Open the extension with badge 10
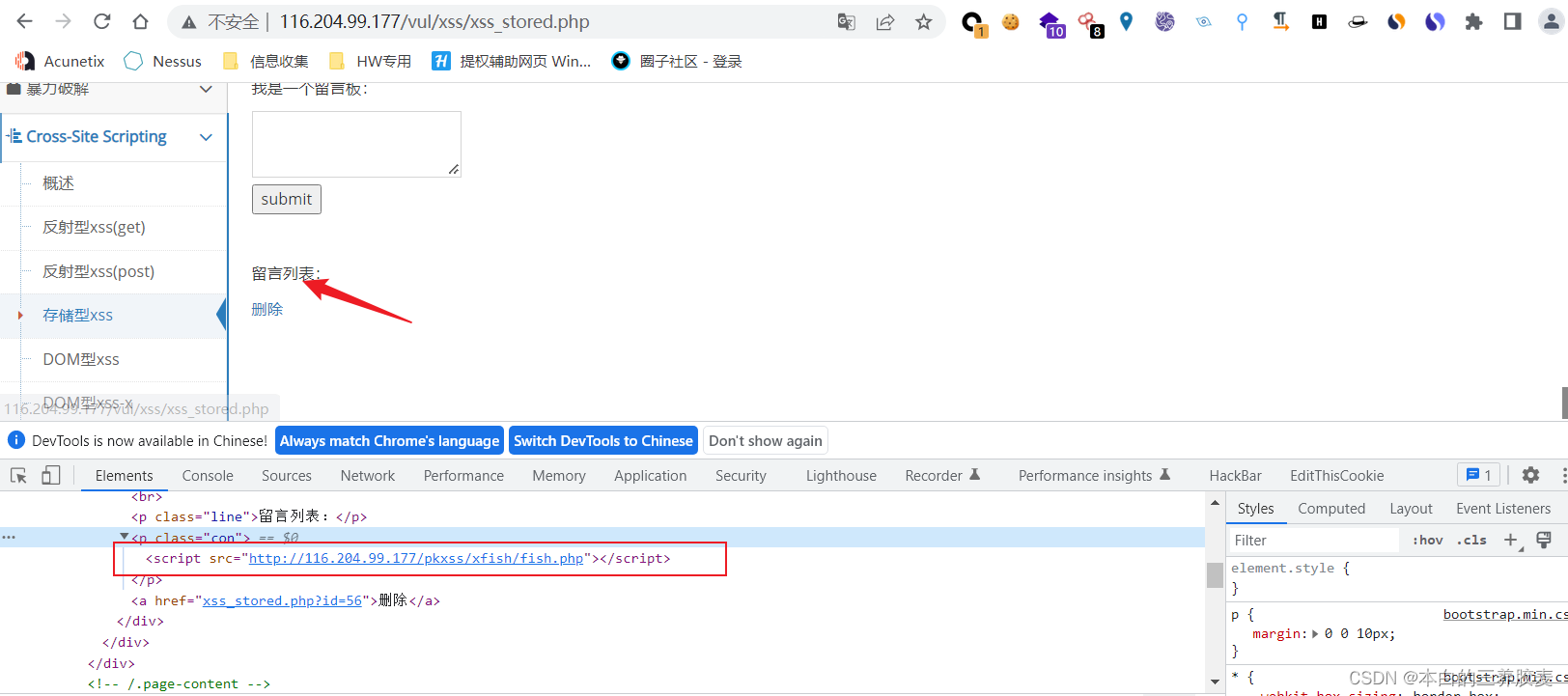Viewport: 1568px width, 696px height. (x=1050, y=23)
